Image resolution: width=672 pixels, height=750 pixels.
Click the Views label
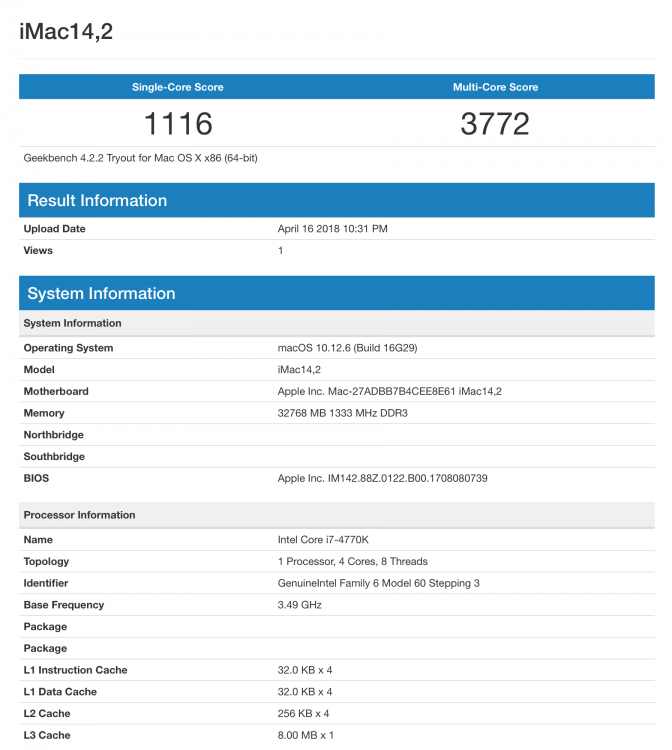(x=38, y=251)
